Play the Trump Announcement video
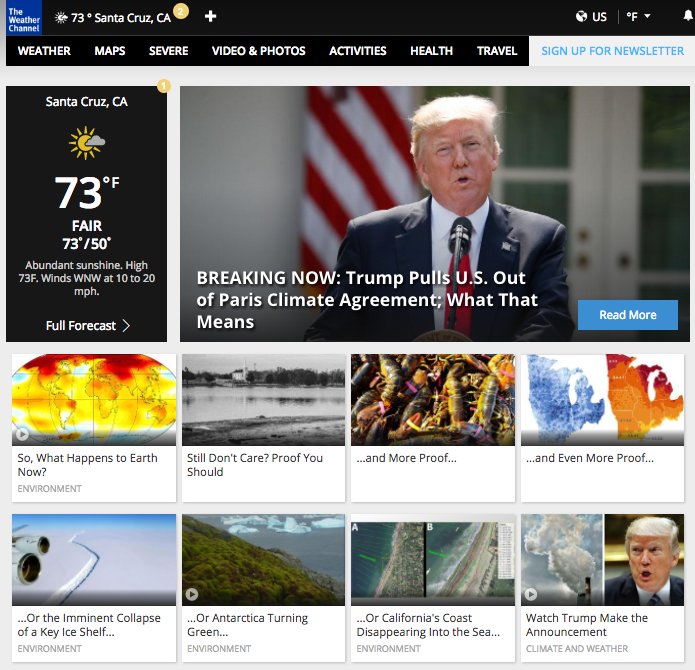Screen dimensions: 695x670 click(531, 594)
